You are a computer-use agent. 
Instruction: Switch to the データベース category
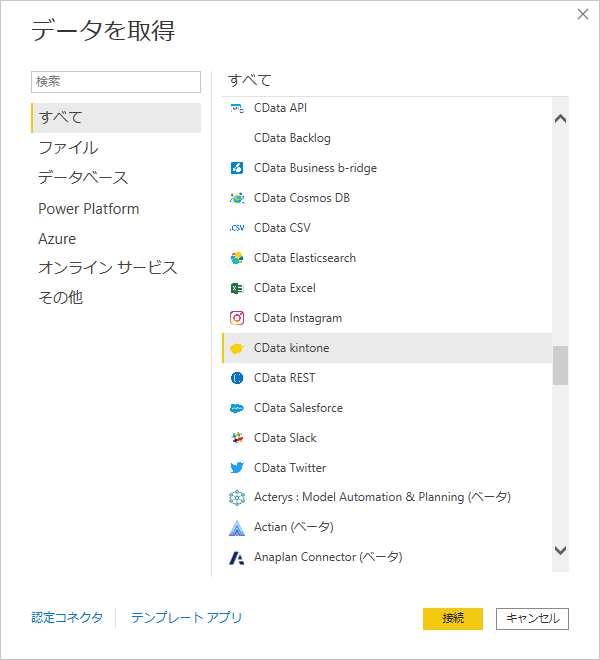pyautogui.click(x=83, y=178)
